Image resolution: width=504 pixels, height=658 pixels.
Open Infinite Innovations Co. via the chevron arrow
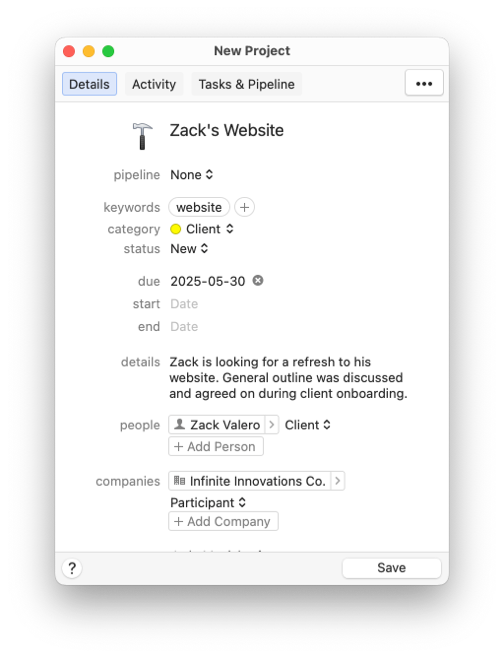pyautogui.click(x=338, y=481)
